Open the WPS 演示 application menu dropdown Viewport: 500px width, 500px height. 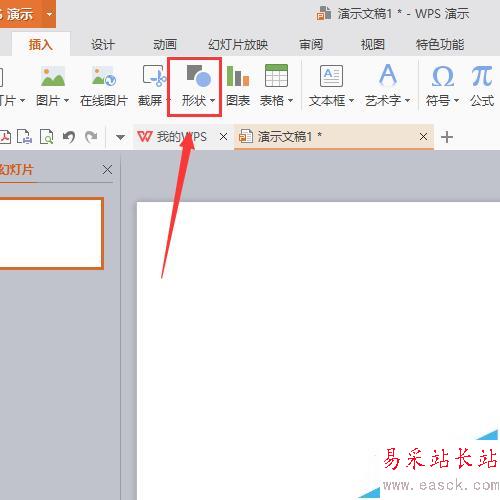(49, 14)
